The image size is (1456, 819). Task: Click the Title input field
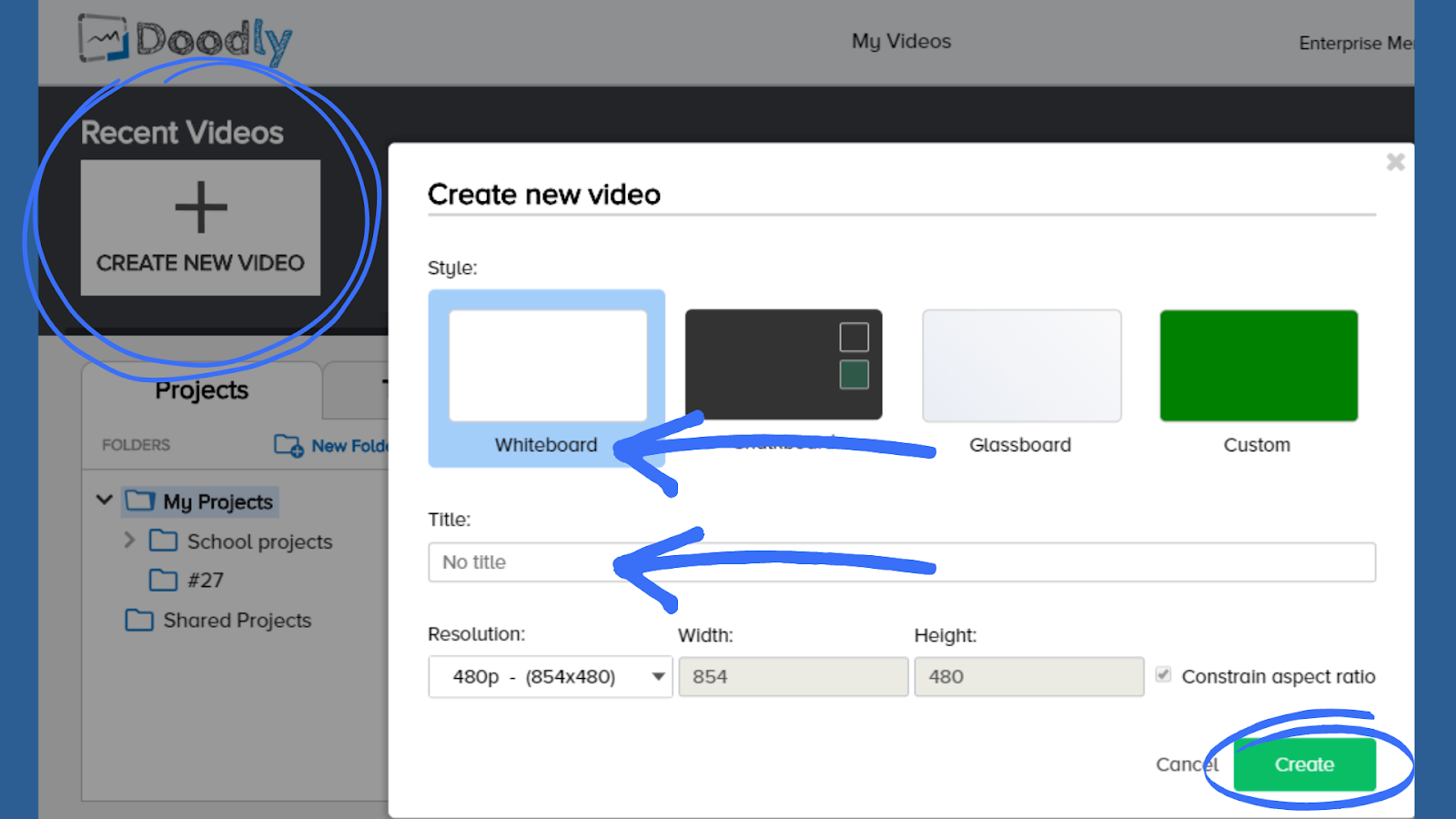point(902,562)
